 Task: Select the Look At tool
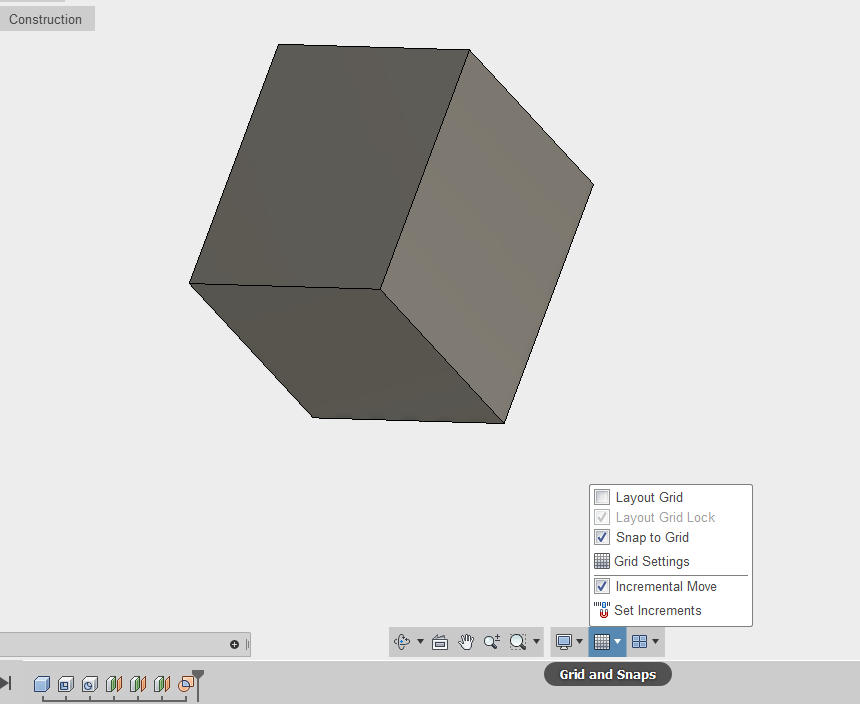coord(440,641)
